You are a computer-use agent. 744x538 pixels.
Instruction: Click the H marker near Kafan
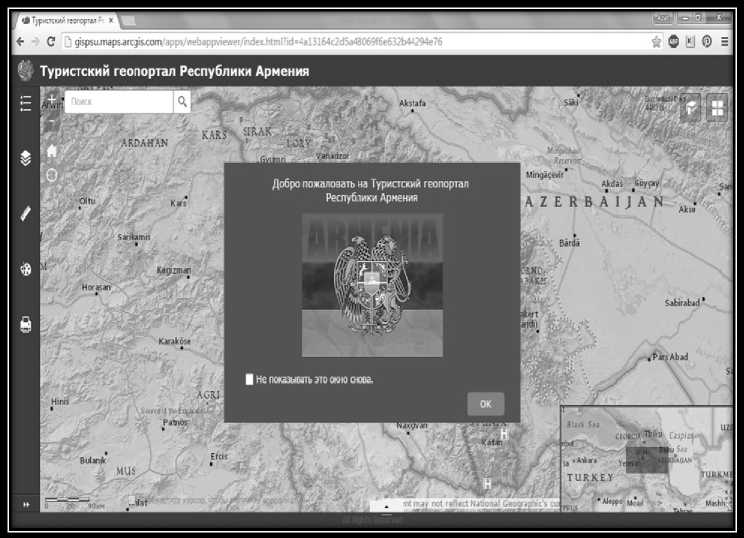[504, 434]
